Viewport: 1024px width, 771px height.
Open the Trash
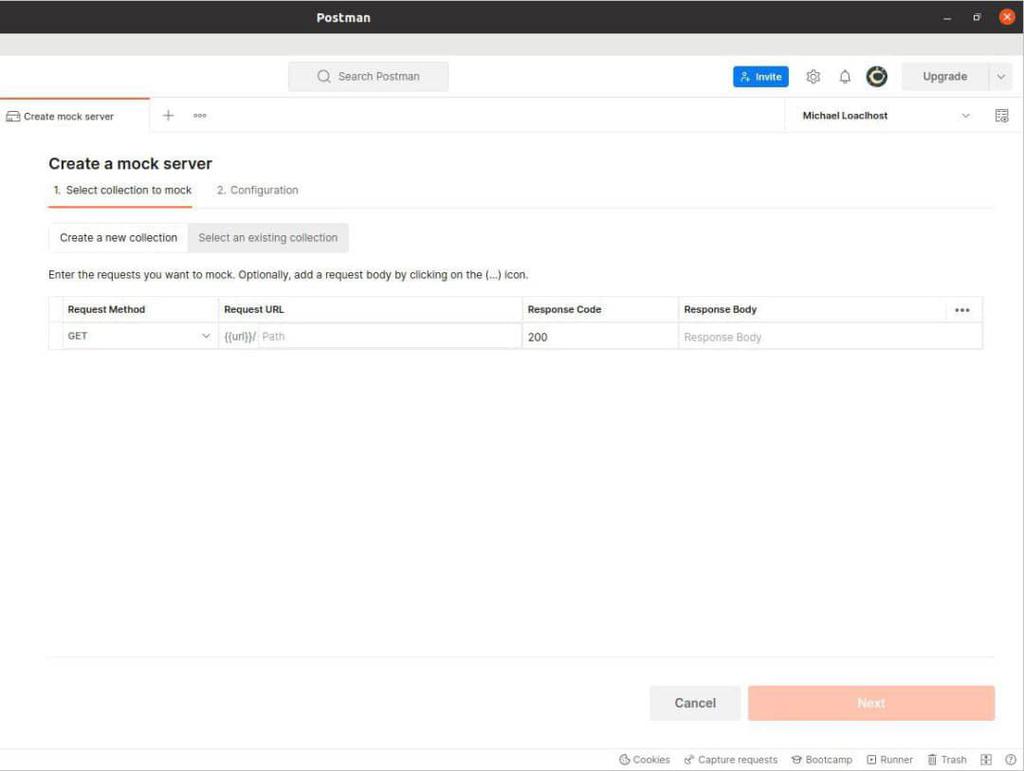(x=947, y=759)
